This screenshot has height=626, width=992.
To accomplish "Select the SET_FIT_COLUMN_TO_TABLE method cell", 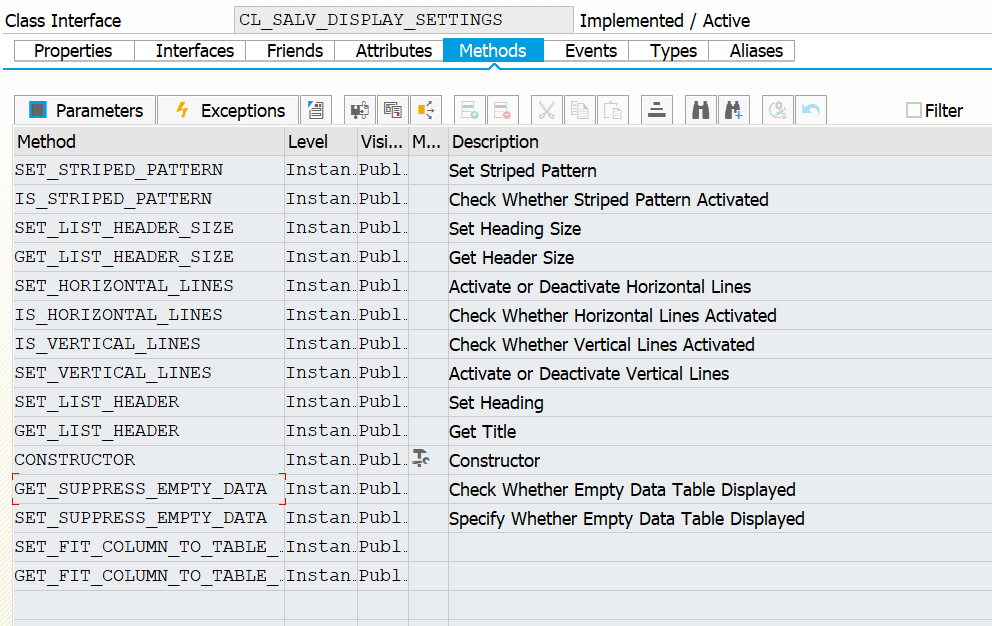I will tap(149, 548).
